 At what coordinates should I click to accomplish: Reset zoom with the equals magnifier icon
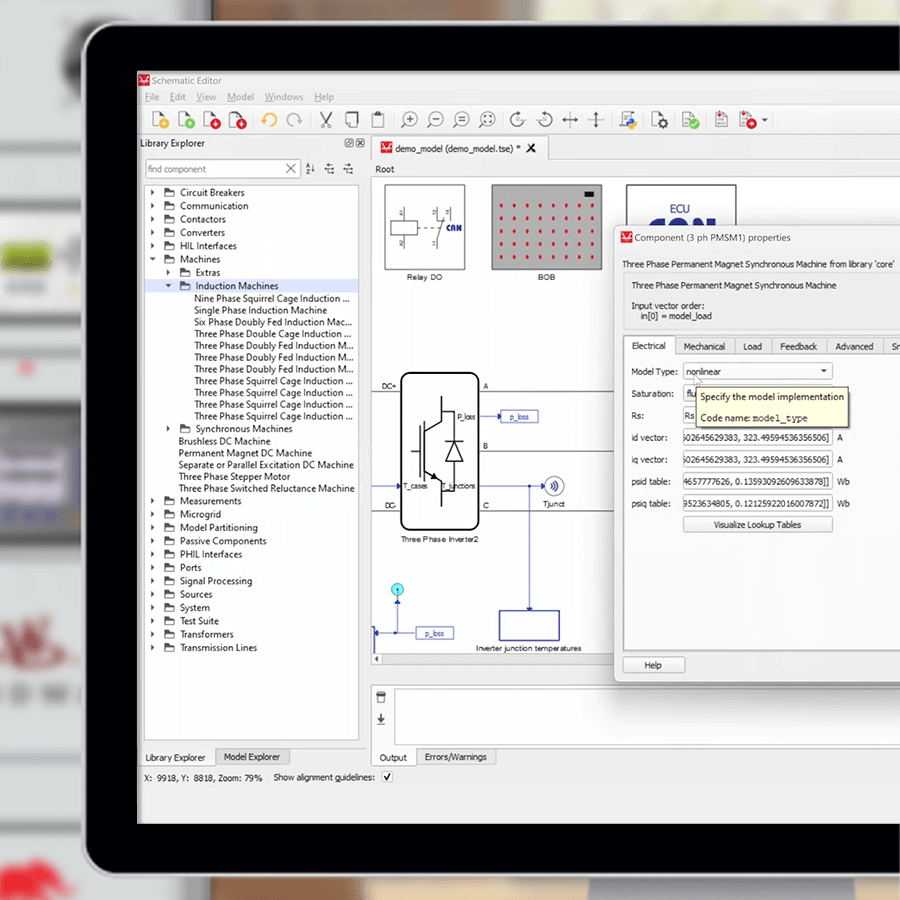461,120
